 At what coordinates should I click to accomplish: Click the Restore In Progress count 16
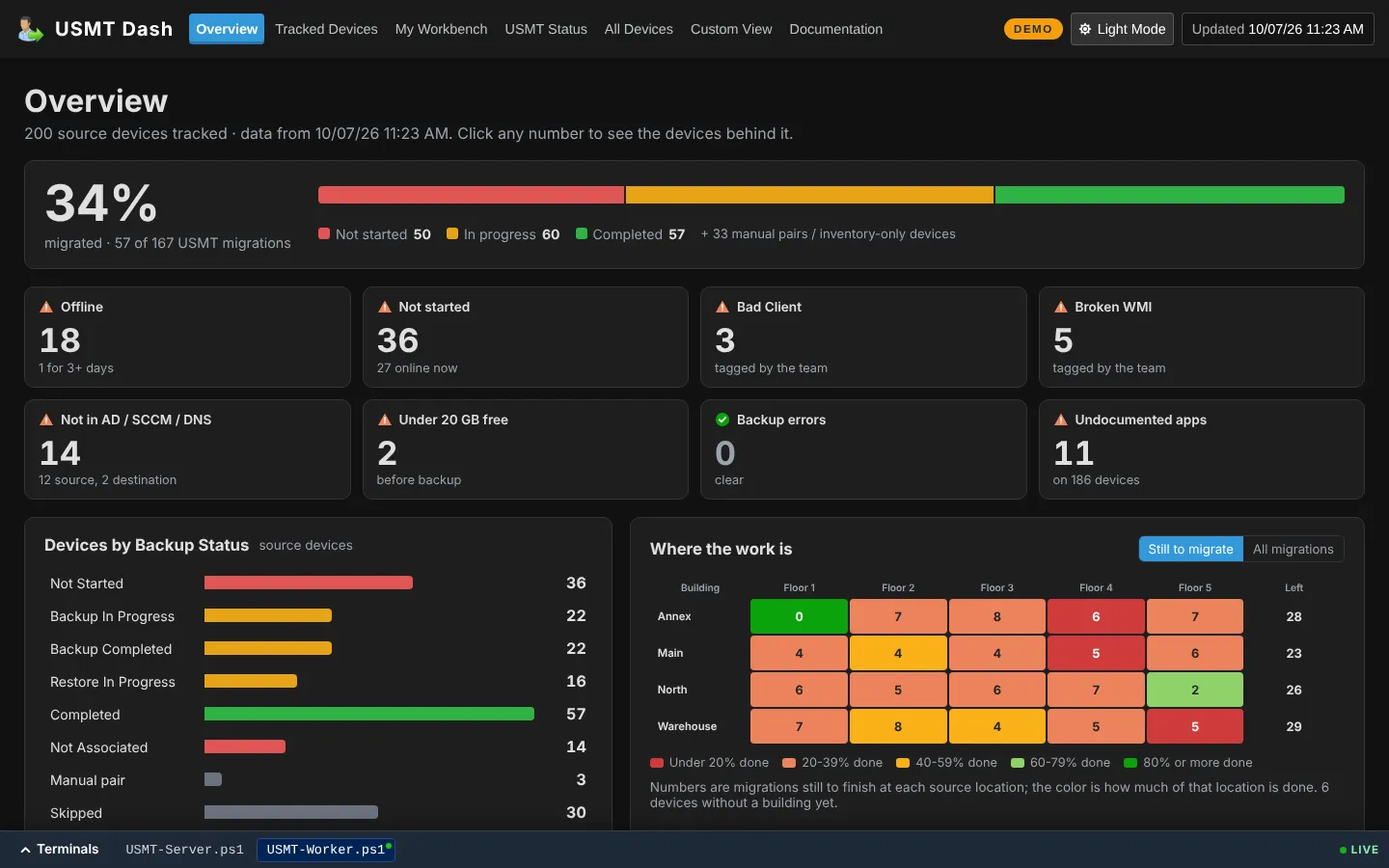[576, 681]
